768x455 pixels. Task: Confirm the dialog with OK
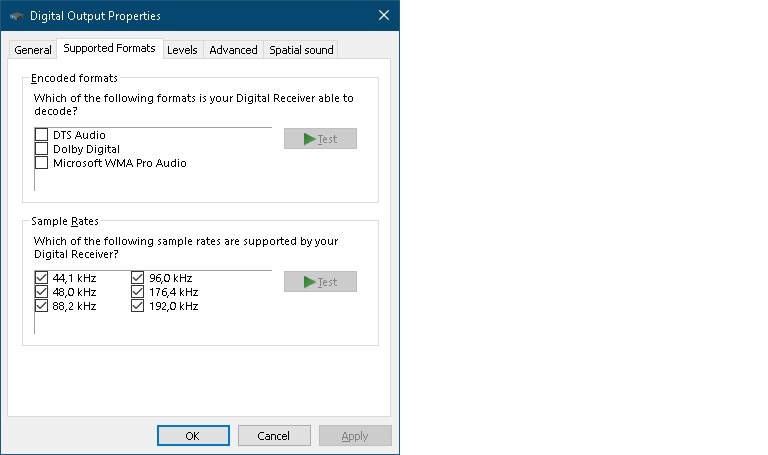pos(193,436)
